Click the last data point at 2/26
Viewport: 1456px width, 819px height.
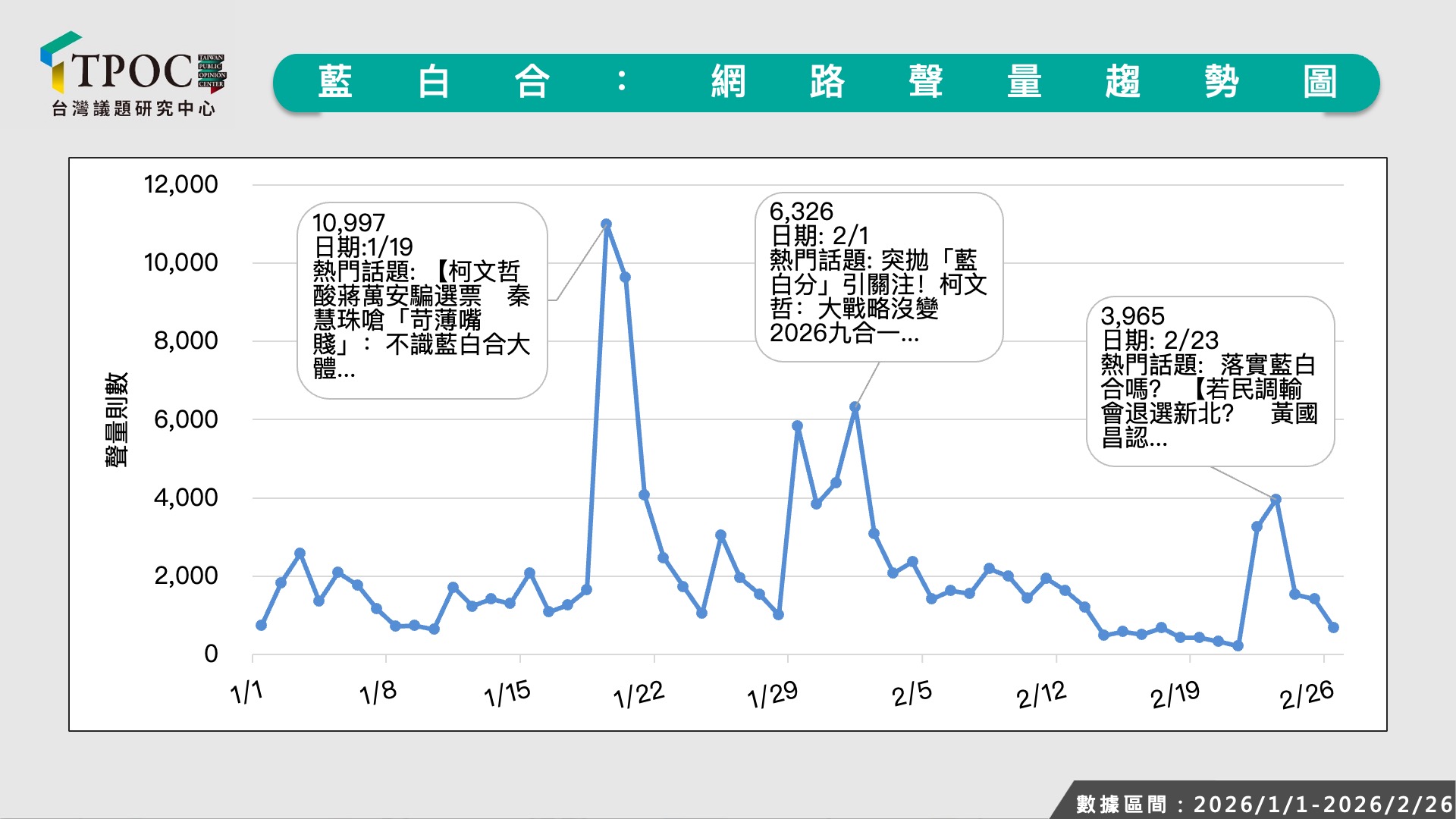coord(1333,627)
